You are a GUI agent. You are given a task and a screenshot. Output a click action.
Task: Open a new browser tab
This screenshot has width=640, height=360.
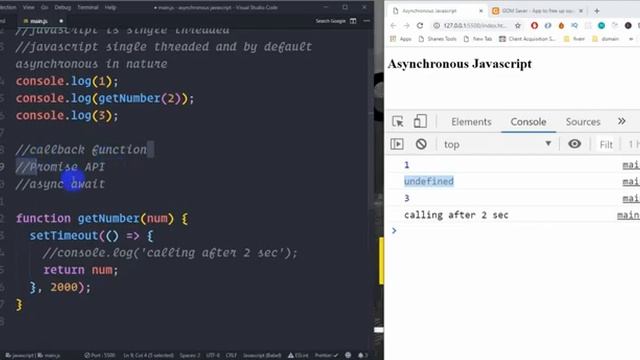(597, 11)
